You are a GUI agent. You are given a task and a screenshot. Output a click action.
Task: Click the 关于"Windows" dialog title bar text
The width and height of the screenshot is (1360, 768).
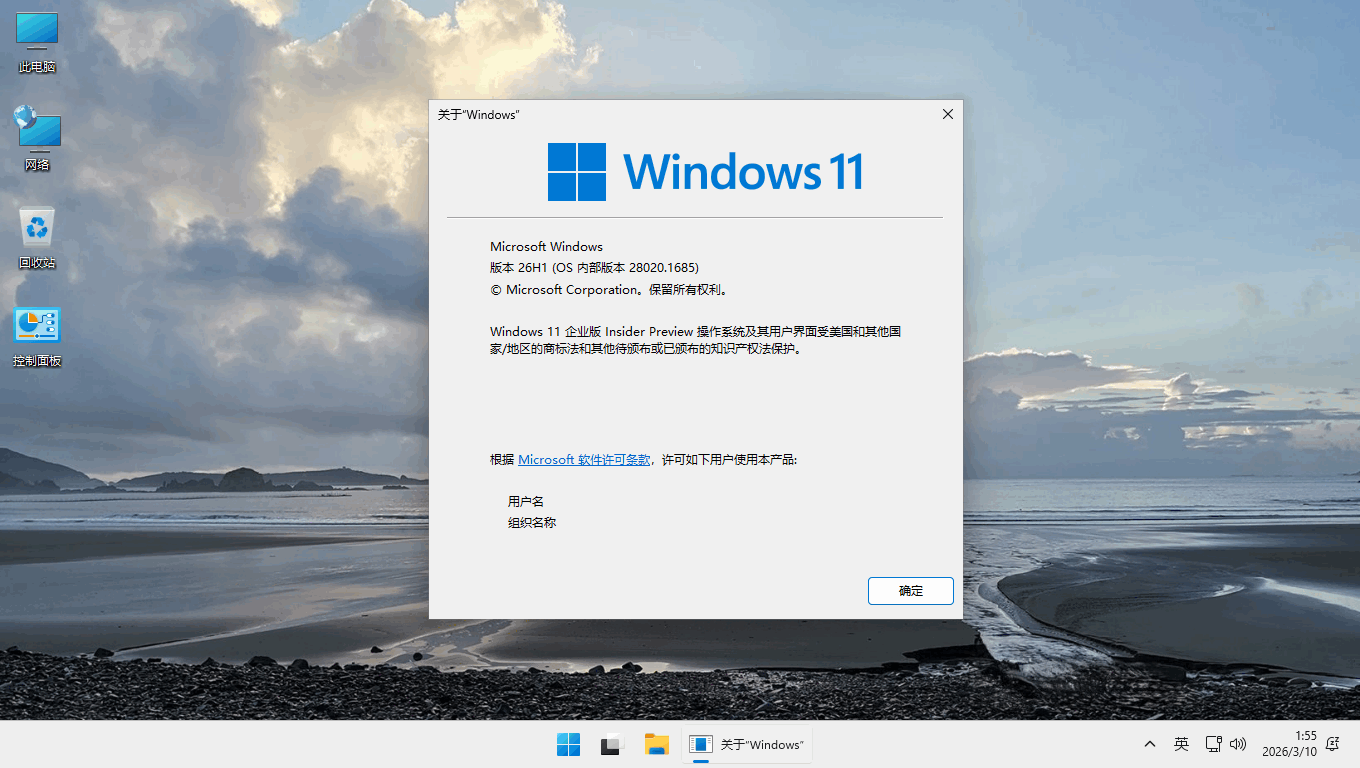click(478, 115)
